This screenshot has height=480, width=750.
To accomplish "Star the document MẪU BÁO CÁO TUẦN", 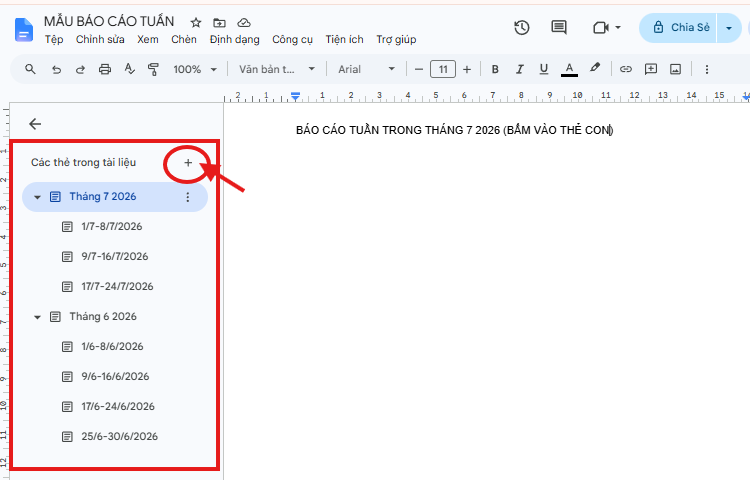I will coord(196,22).
